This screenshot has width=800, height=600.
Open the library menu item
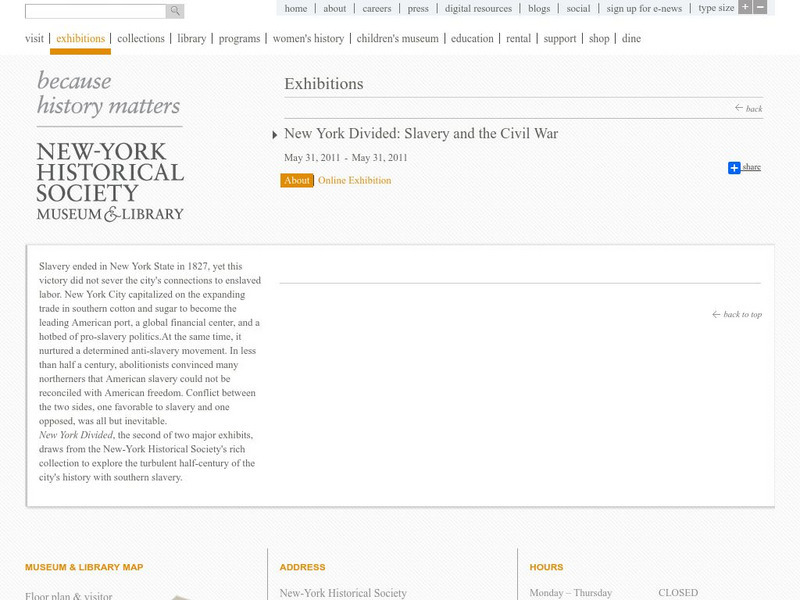(192, 38)
